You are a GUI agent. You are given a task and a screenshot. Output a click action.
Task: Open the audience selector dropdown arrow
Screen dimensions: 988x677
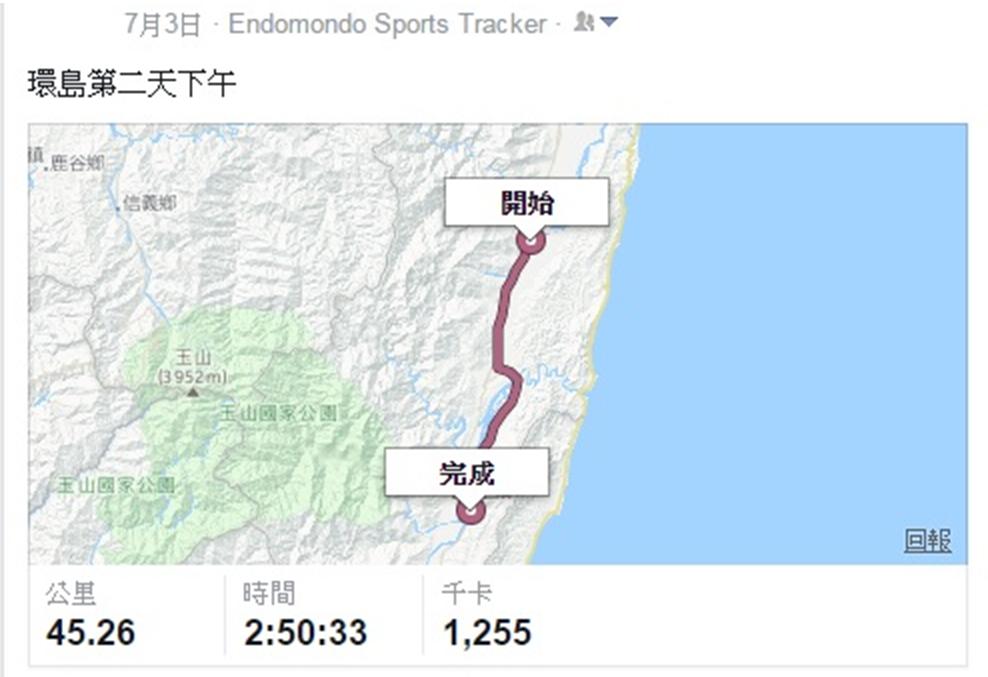[x=609, y=23]
